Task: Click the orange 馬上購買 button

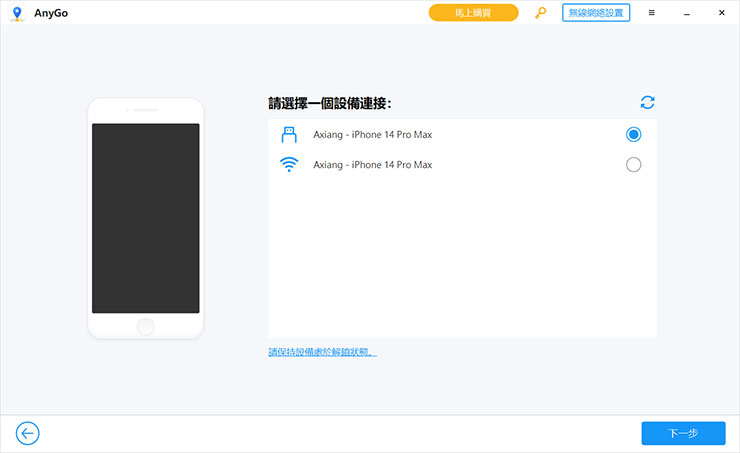Action: (x=473, y=13)
